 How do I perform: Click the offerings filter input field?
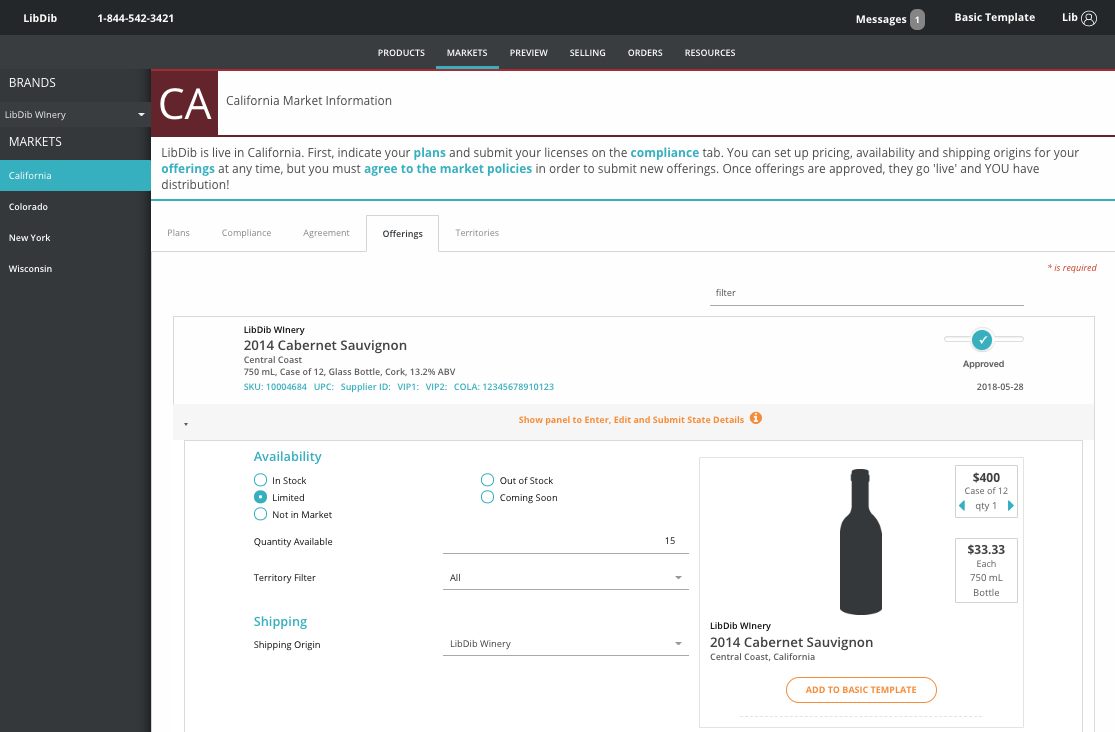pyautogui.click(x=866, y=293)
